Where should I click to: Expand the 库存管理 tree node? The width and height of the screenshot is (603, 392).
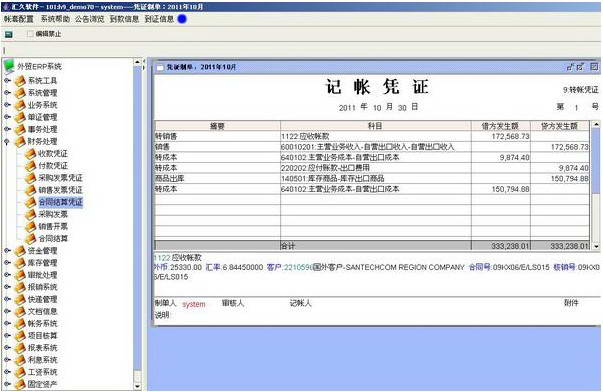(x=7, y=263)
